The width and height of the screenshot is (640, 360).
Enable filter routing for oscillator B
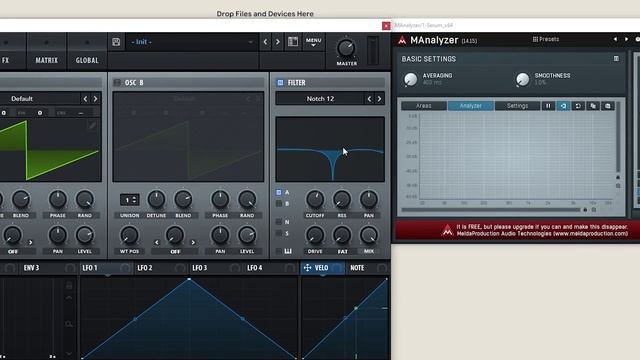(x=279, y=204)
